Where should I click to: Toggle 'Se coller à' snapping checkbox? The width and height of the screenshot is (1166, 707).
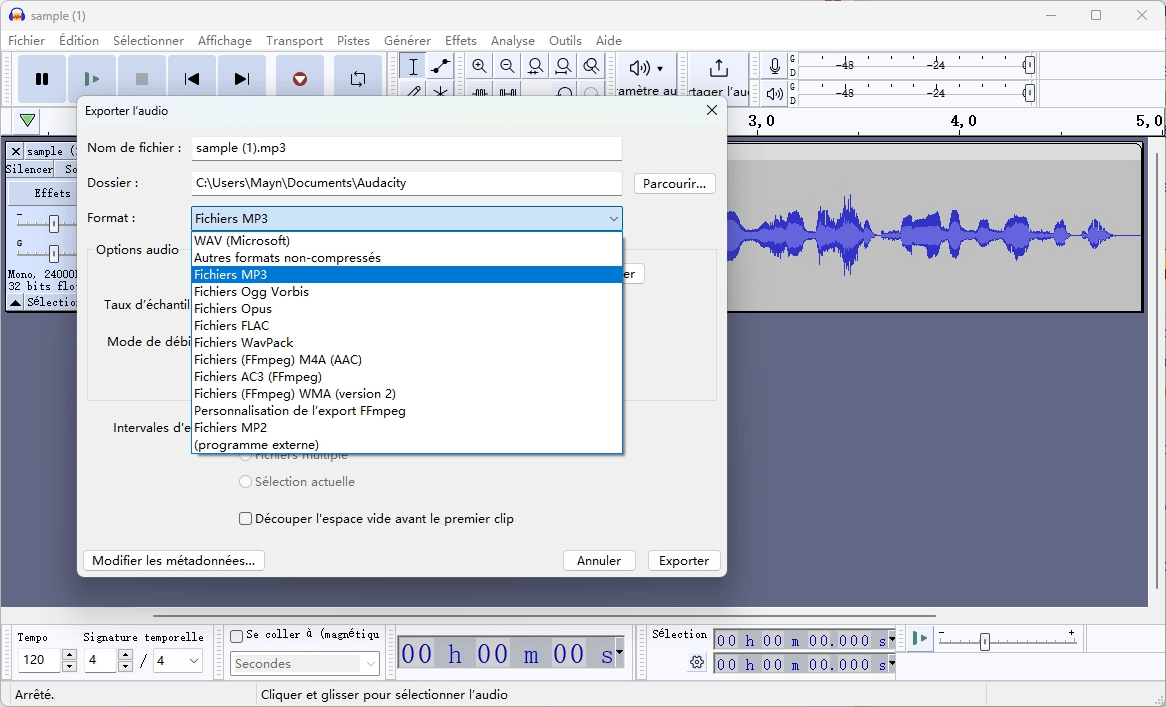click(x=237, y=635)
